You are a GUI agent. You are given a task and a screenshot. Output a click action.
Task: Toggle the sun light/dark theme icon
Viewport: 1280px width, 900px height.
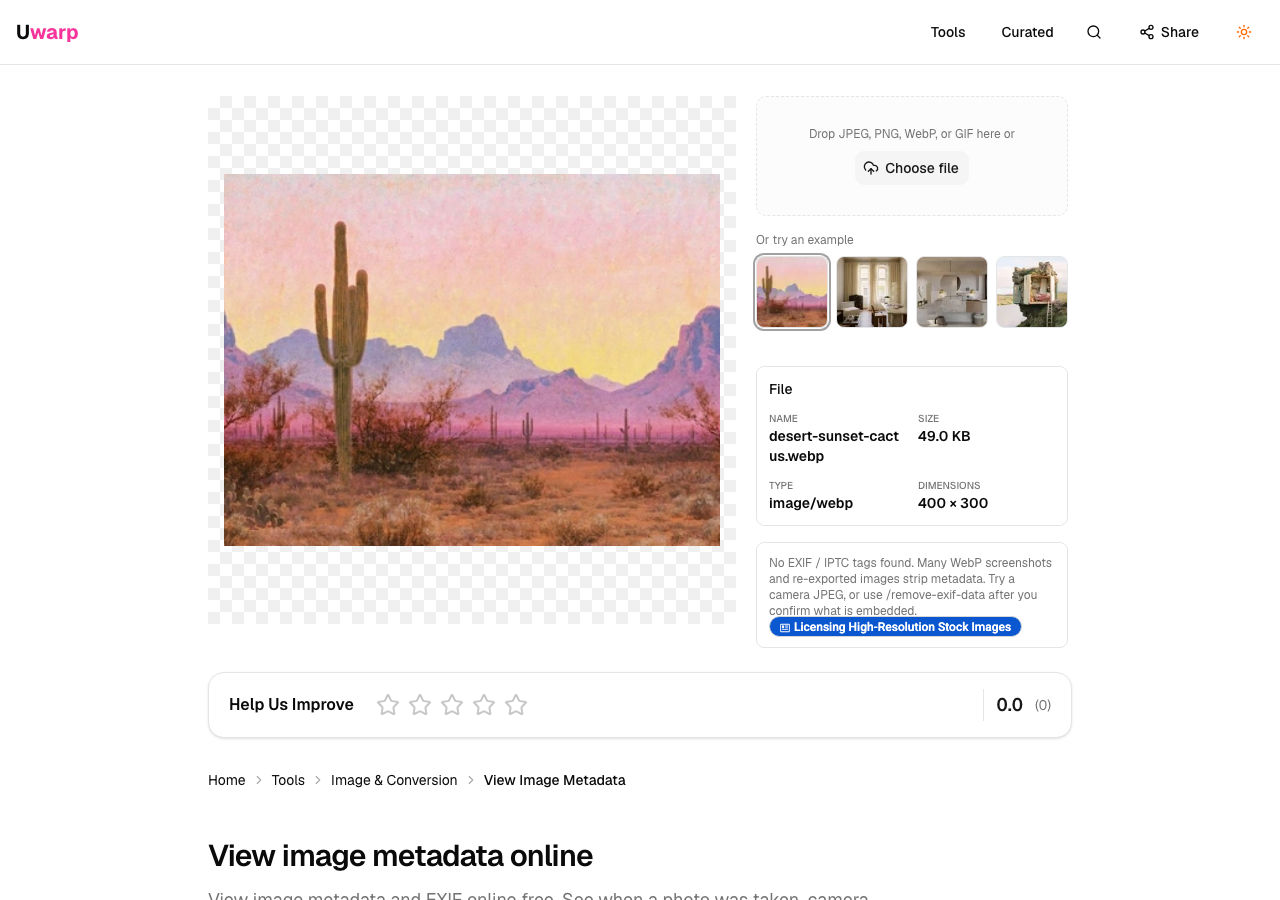pos(1244,32)
